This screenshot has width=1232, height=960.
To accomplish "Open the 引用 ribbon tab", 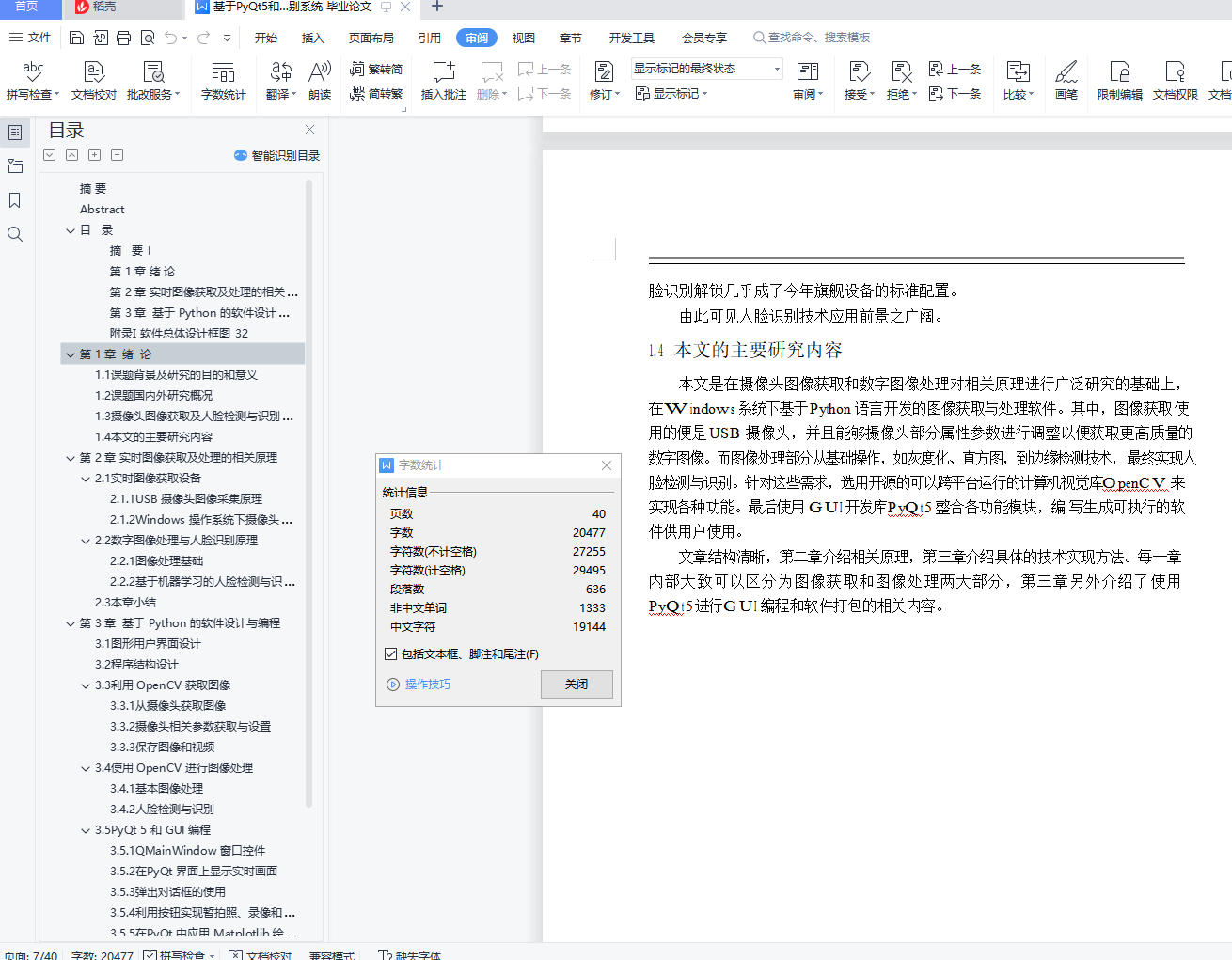I will coord(430,38).
